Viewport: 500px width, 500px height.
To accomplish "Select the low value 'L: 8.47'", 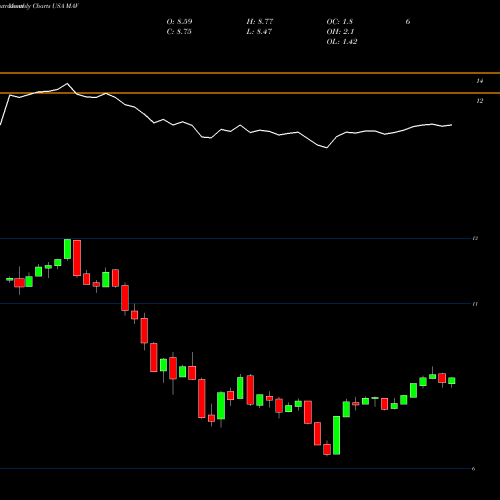I will [x=259, y=32].
